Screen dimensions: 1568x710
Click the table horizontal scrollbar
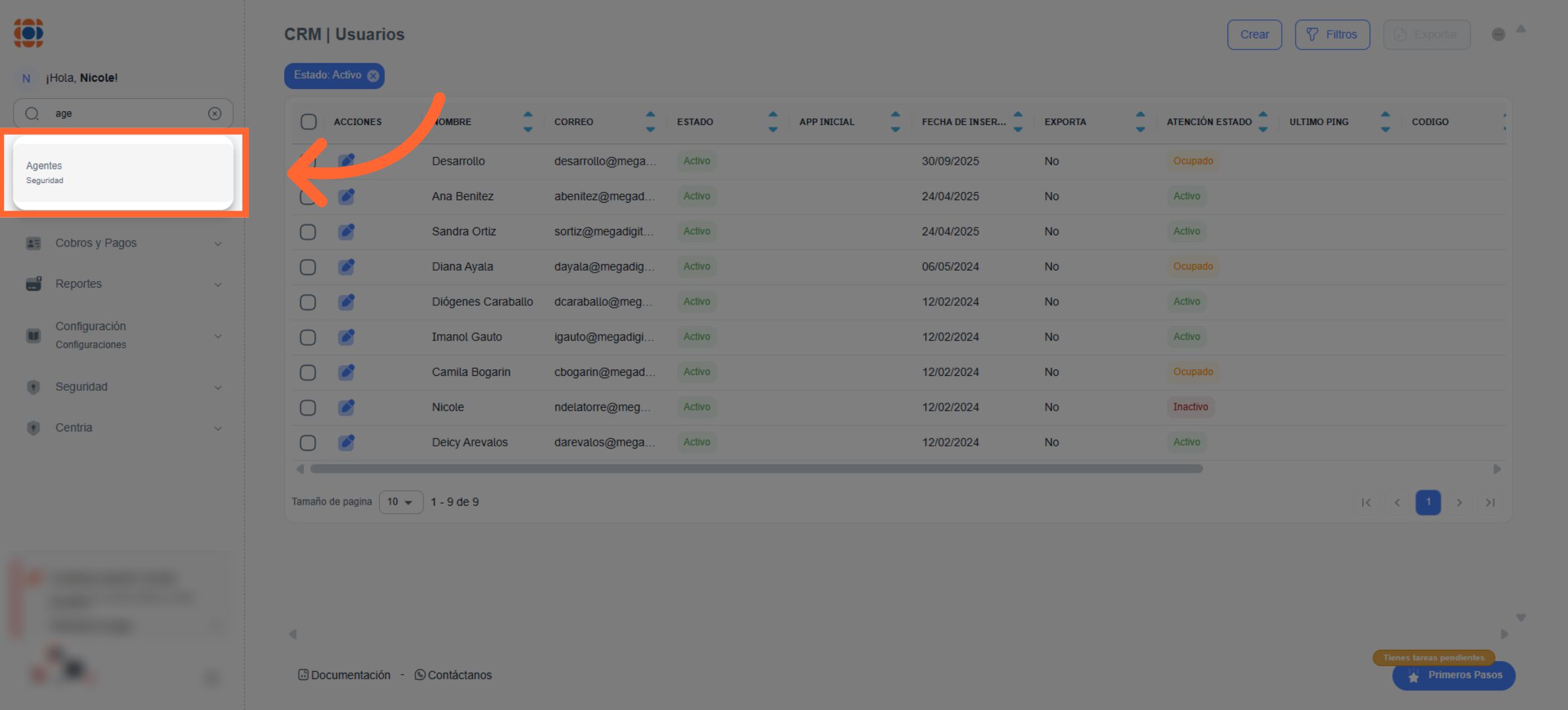[x=756, y=469]
